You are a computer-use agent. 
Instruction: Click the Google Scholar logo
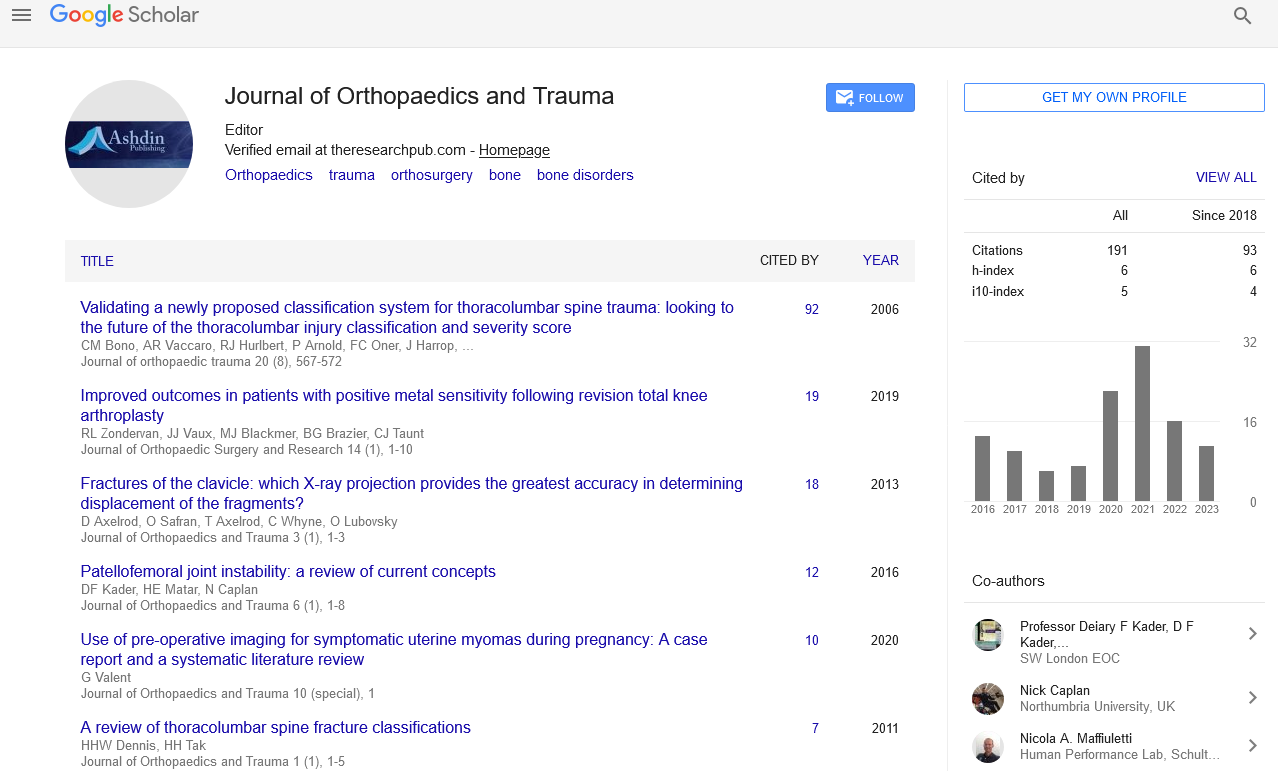pyautogui.click(x=124, y=15)
